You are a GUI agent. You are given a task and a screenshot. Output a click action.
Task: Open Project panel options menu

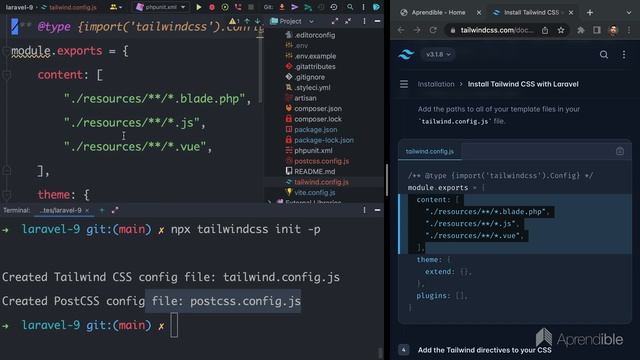364,21
